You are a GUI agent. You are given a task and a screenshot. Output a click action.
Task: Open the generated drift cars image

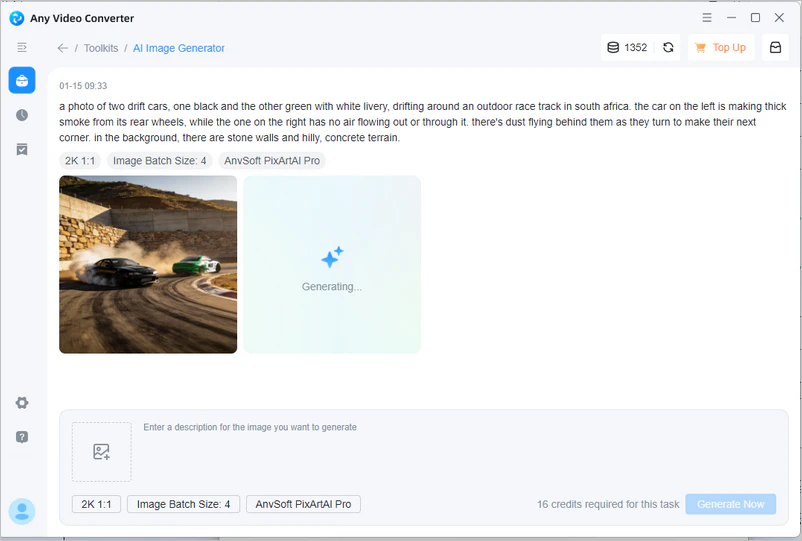click(x=148, y=264)
